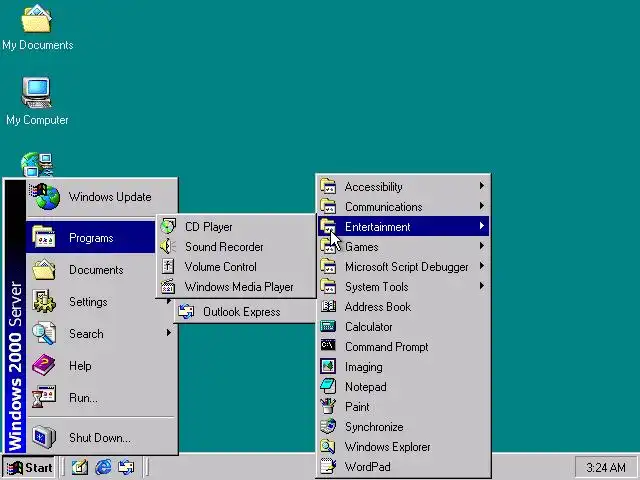Click the Shut Down monitor icon

[x=44, y=437]
